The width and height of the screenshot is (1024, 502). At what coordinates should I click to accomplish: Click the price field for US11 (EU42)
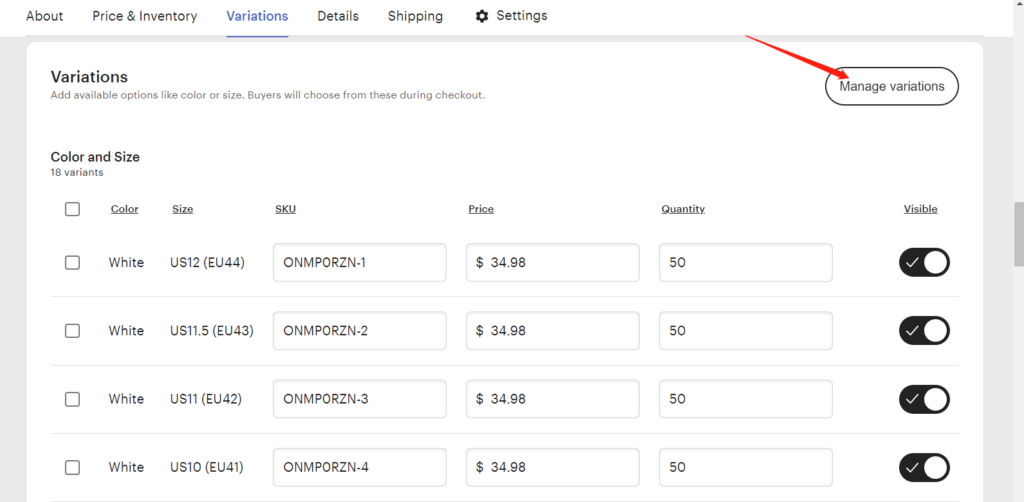552,399
